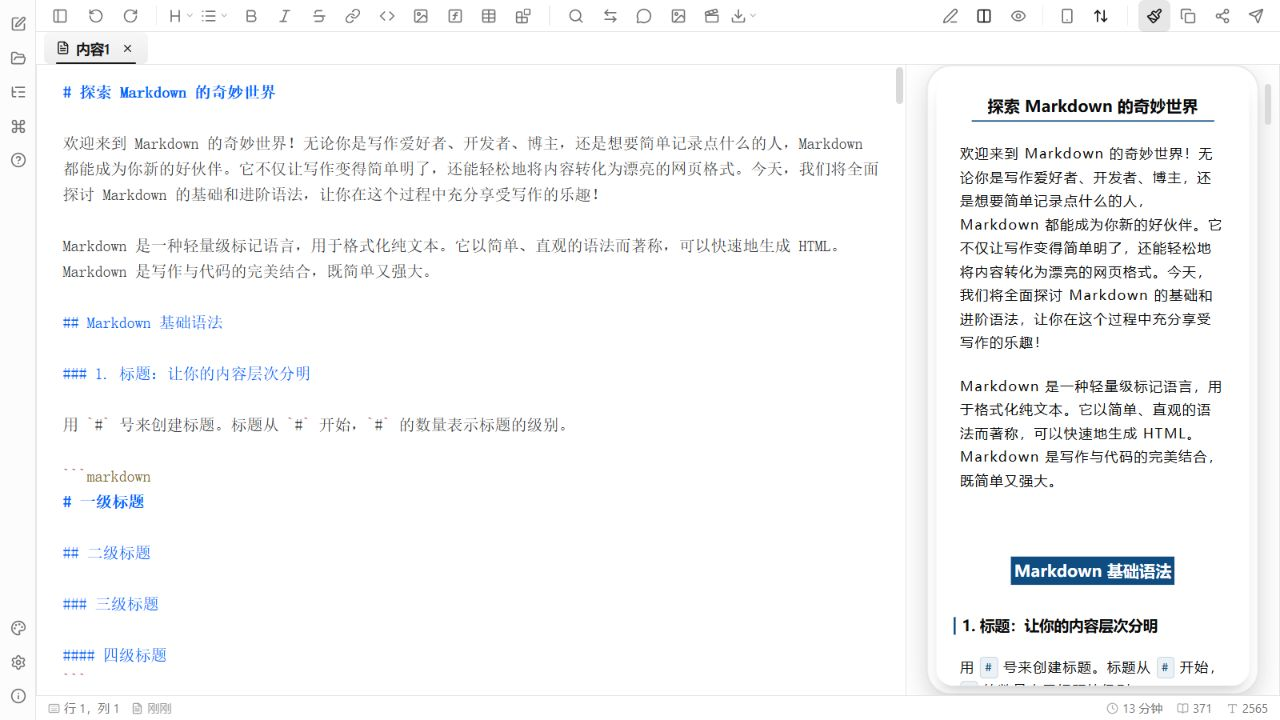
Task: Click the paper plane publish icon
Action: [x=1256, y=16]
